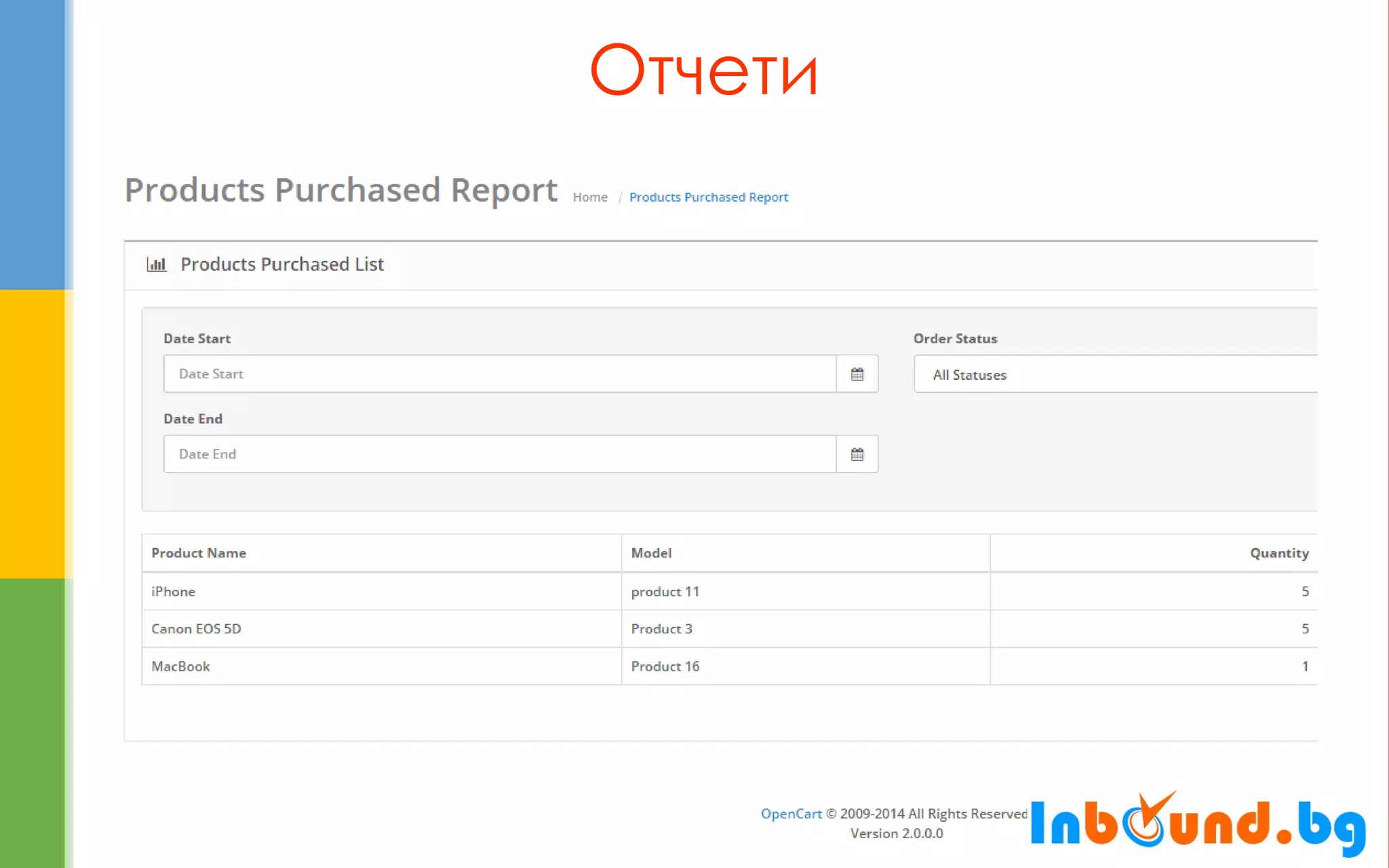Click the Date End field label
This screenshot has width=1389, height=868.
[193, 418]
